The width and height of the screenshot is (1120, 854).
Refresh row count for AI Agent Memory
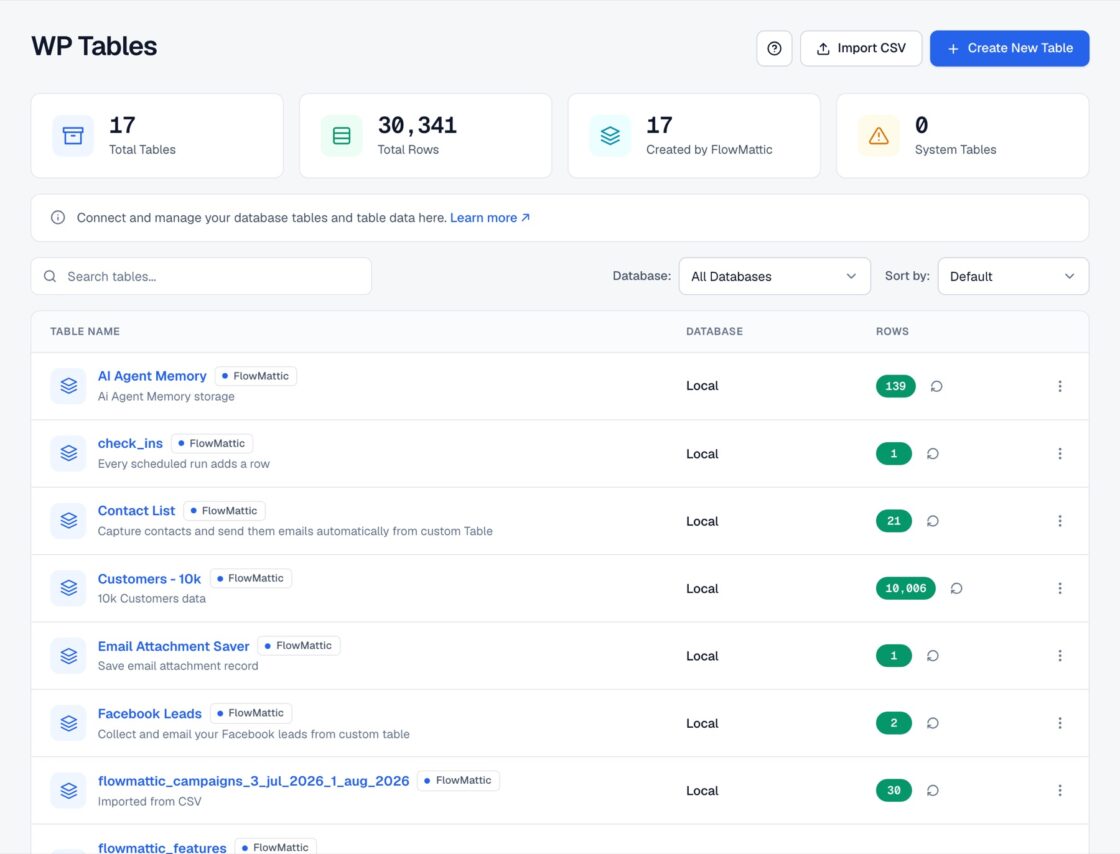(x=936, y=386)
